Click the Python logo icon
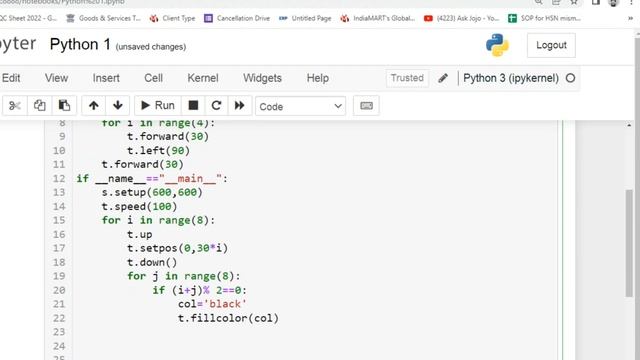This screenshot has width=640, height=360. (x=497, y=45)
